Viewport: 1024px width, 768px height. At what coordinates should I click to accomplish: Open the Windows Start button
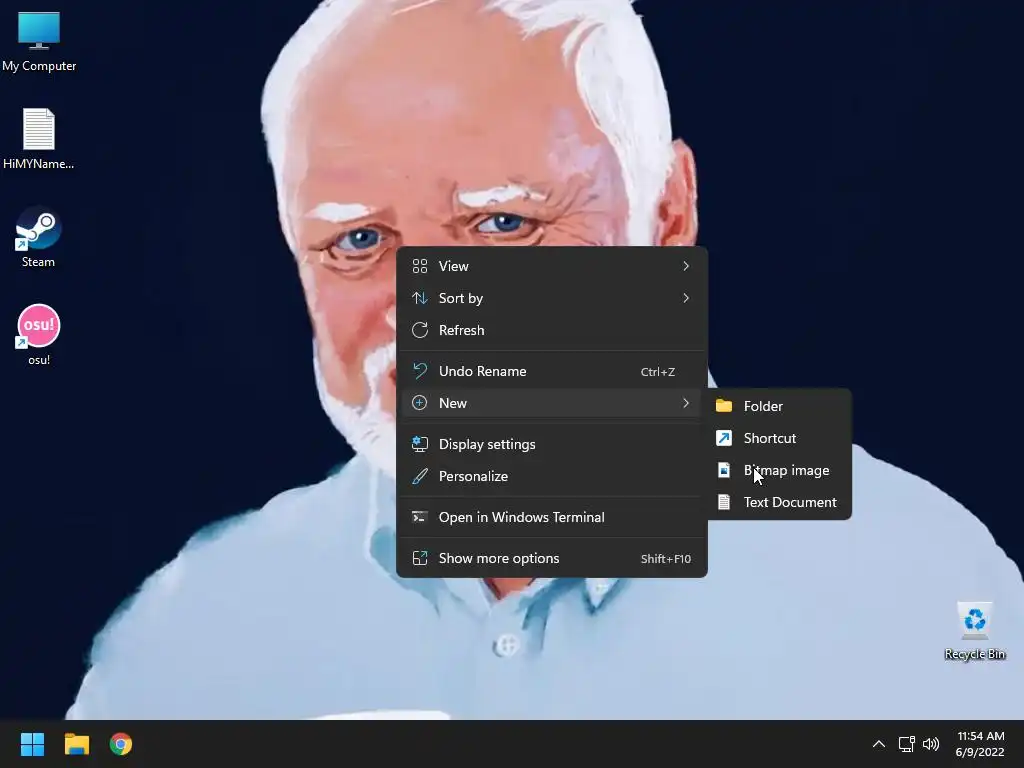tap(32, 744)
